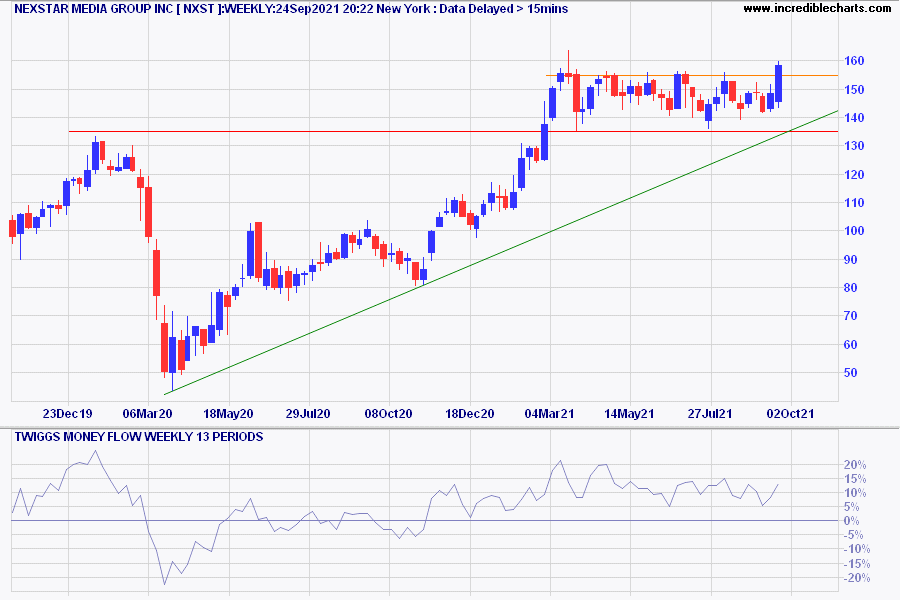Click the orange resistance line near 155

[692, 75]
